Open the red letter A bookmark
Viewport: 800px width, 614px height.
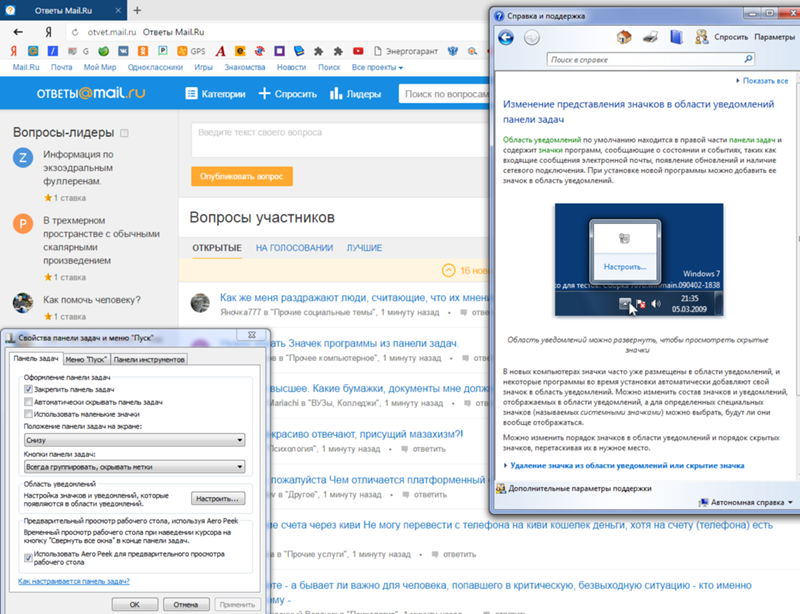point(220,51)
